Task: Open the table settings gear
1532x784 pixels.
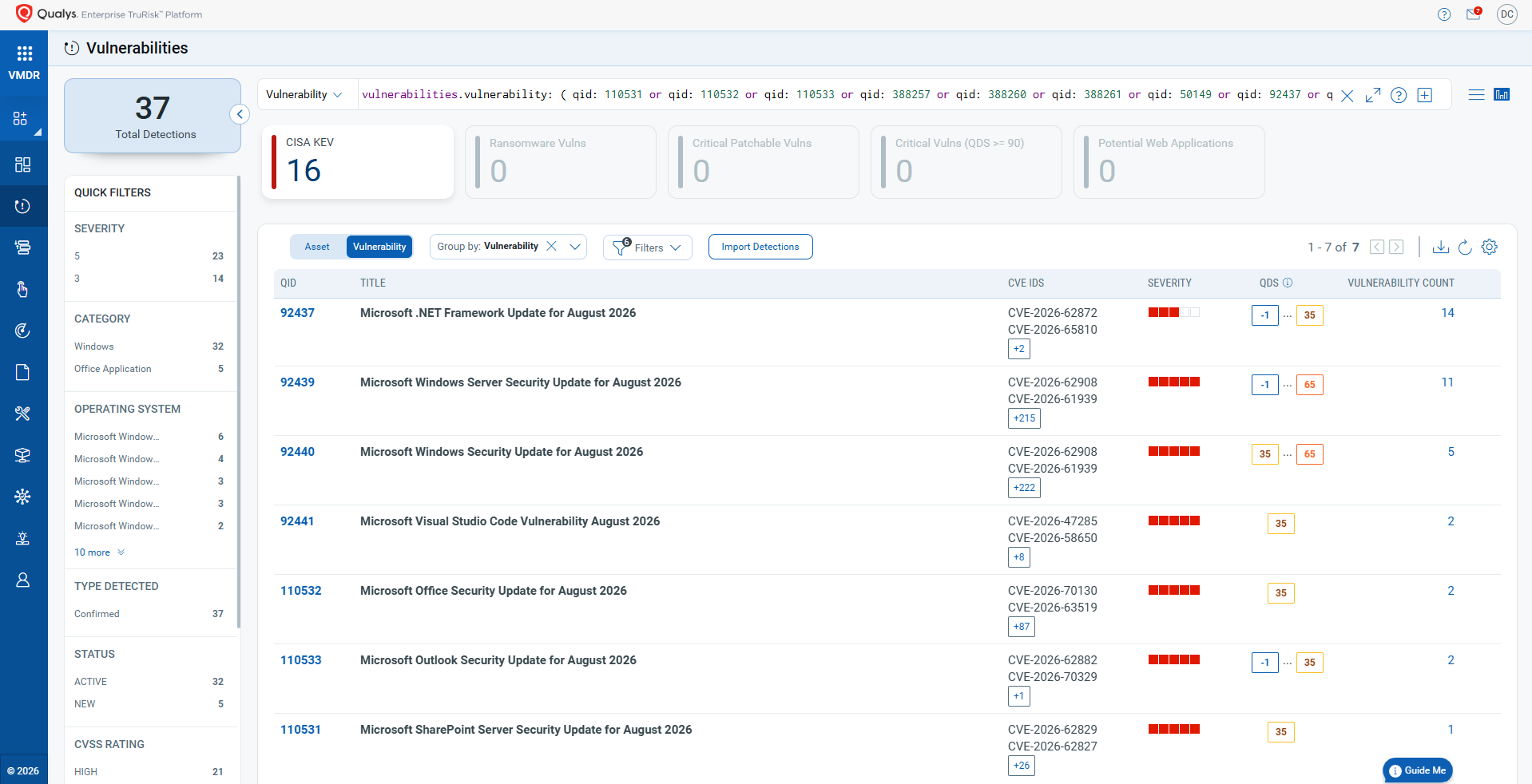Action: point(1490,247)
